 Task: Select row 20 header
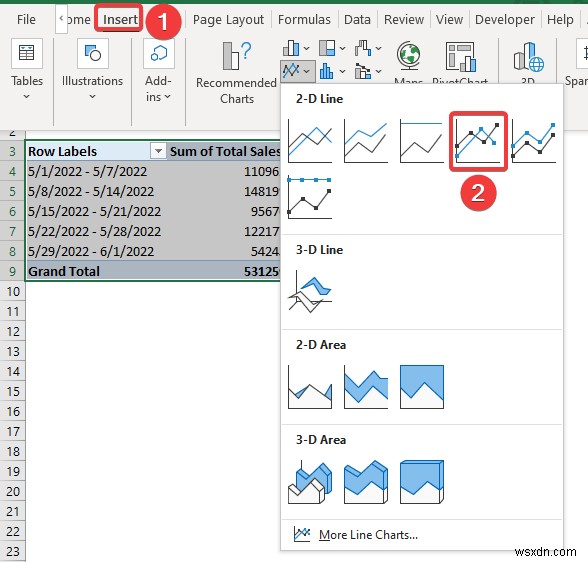12,491
